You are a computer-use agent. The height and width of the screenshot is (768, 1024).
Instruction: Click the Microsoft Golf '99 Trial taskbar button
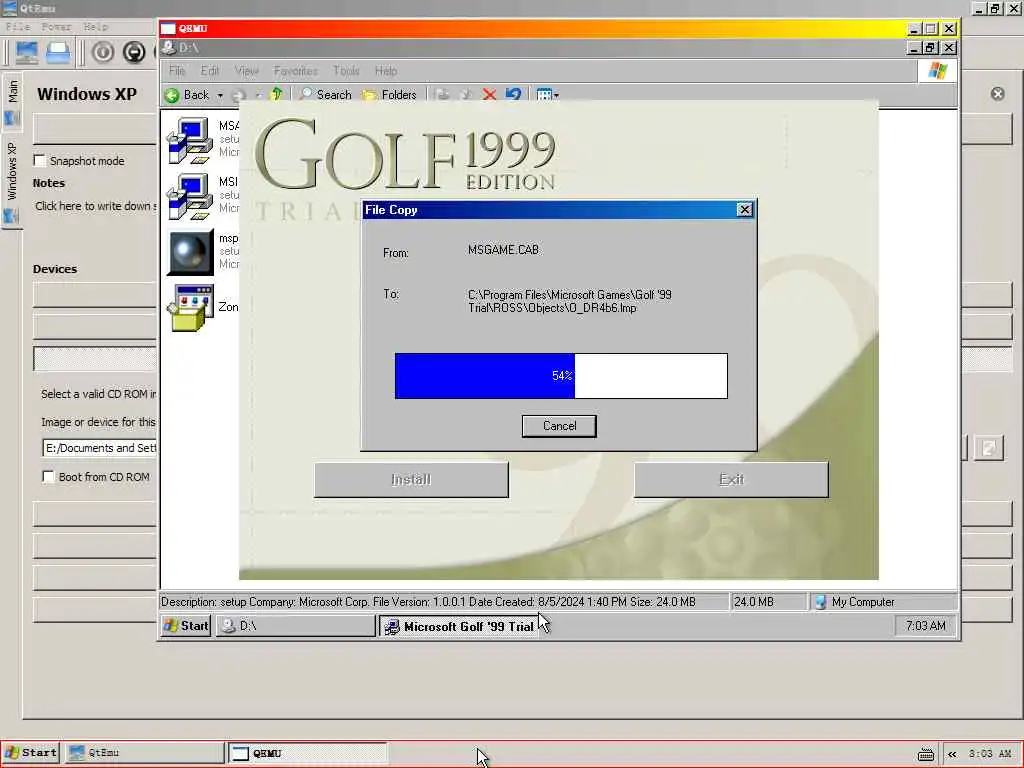460,626
